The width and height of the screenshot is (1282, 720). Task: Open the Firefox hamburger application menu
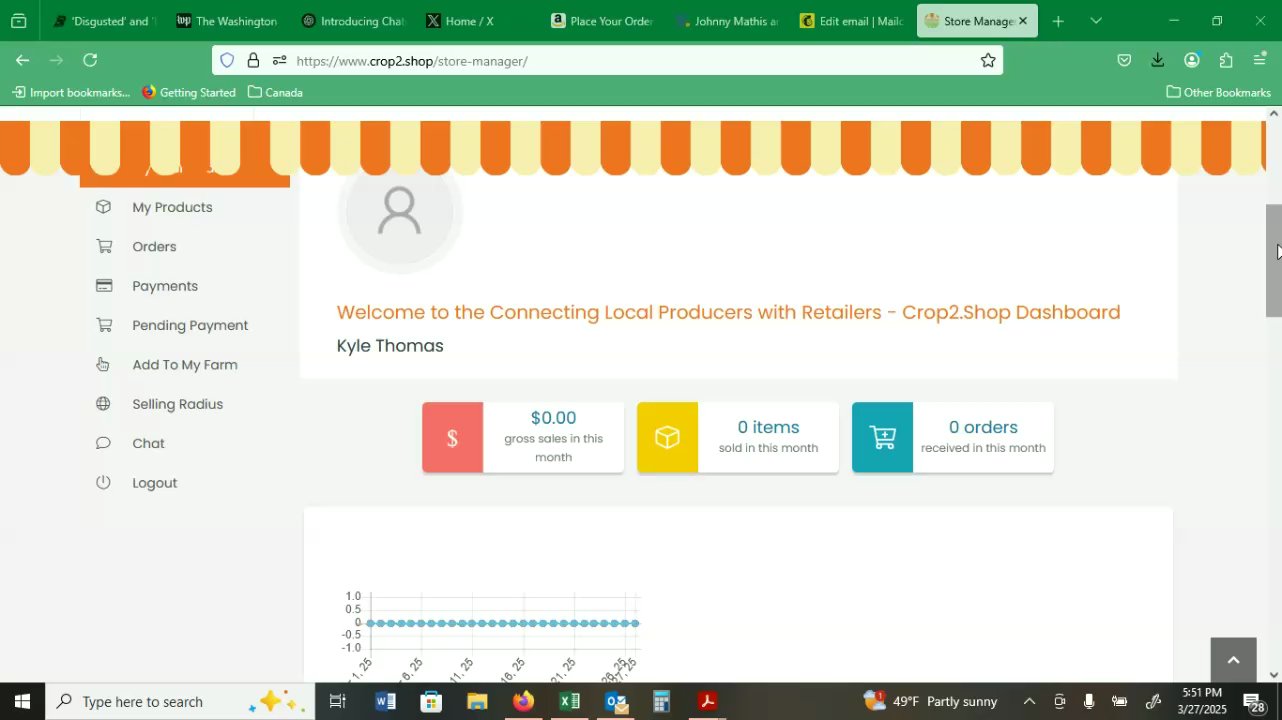point(1260,61)
